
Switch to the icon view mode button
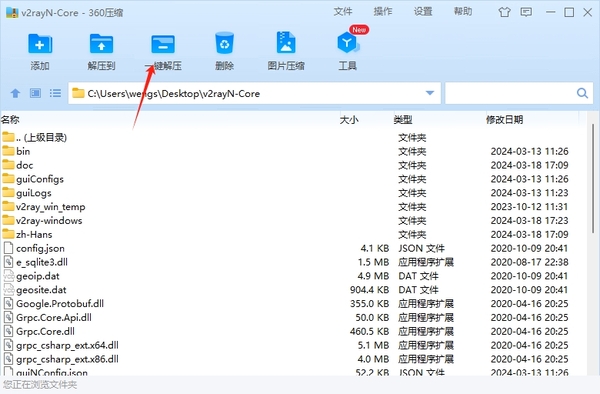(36, 93)
